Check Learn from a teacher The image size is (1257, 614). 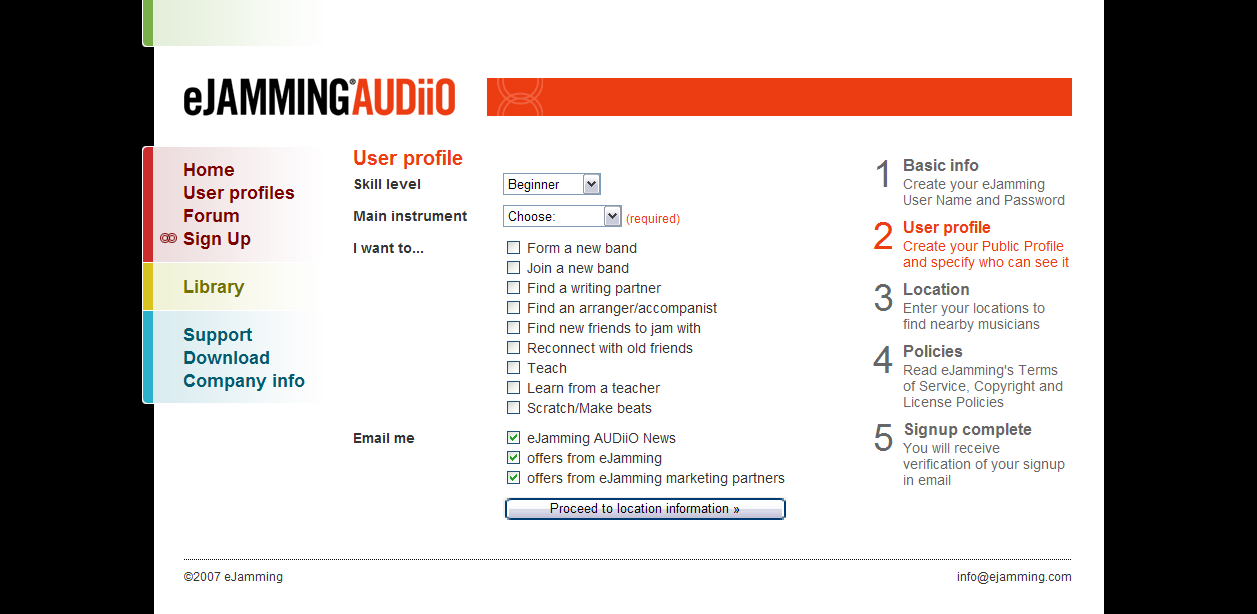pyautogui.click(x=513, y=388)
